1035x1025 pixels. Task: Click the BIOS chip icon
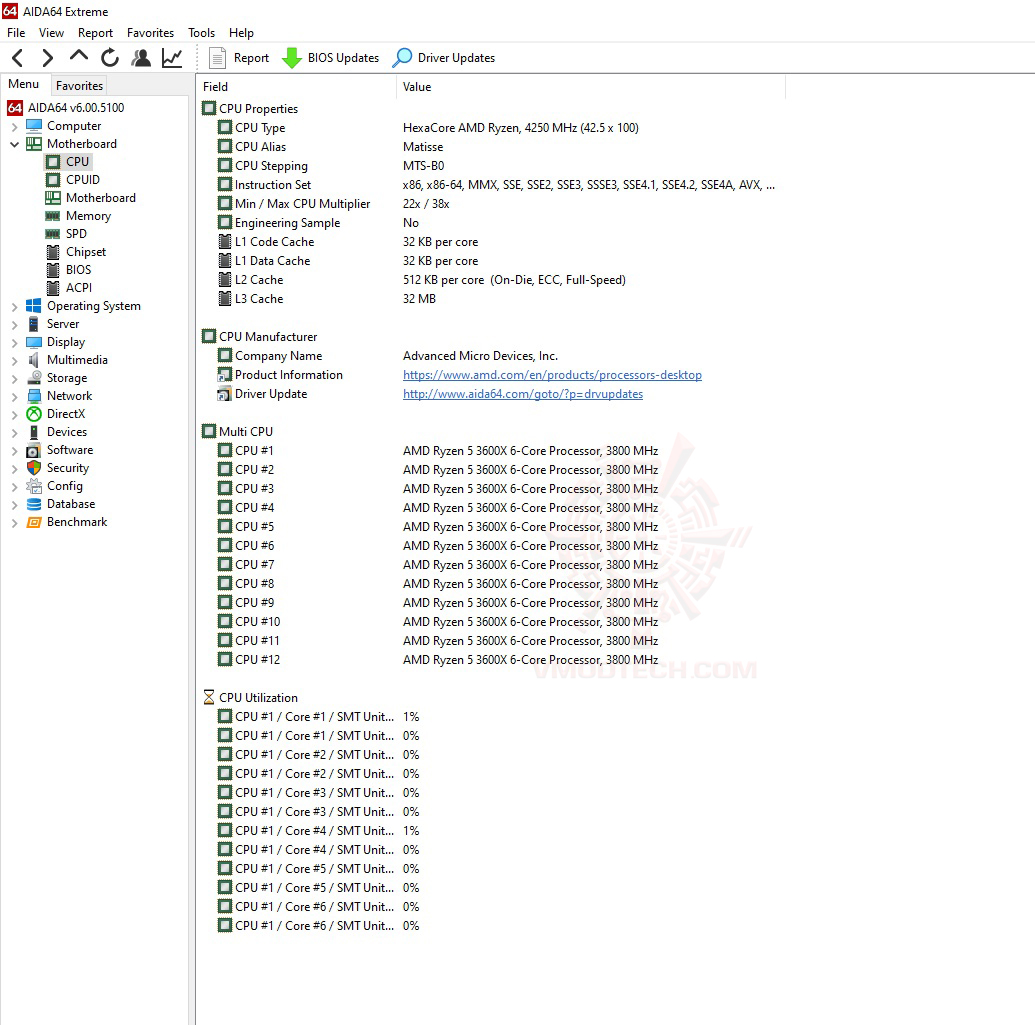pyautogui.click(x=53, y=269)
